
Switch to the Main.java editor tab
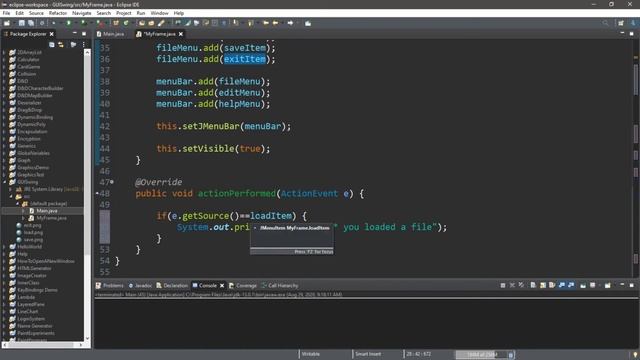[111, 34]
